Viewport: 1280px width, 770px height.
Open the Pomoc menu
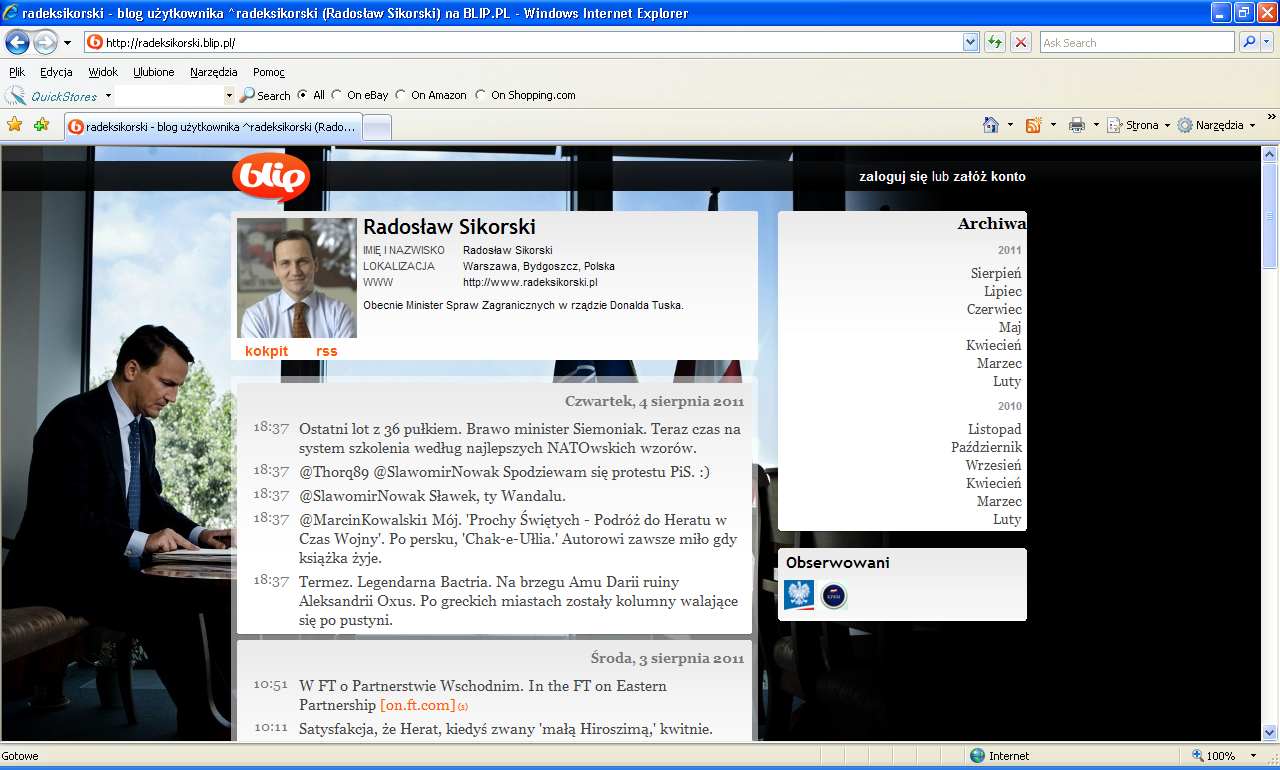tap(269, 72)
